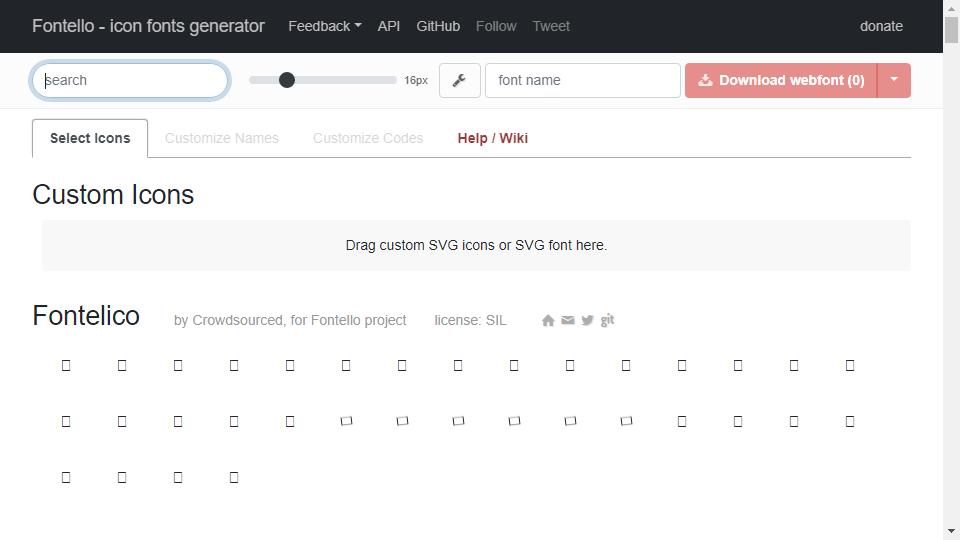Open the Fontelico Twitter bird icon
The image size is (960, 540).
587,320
